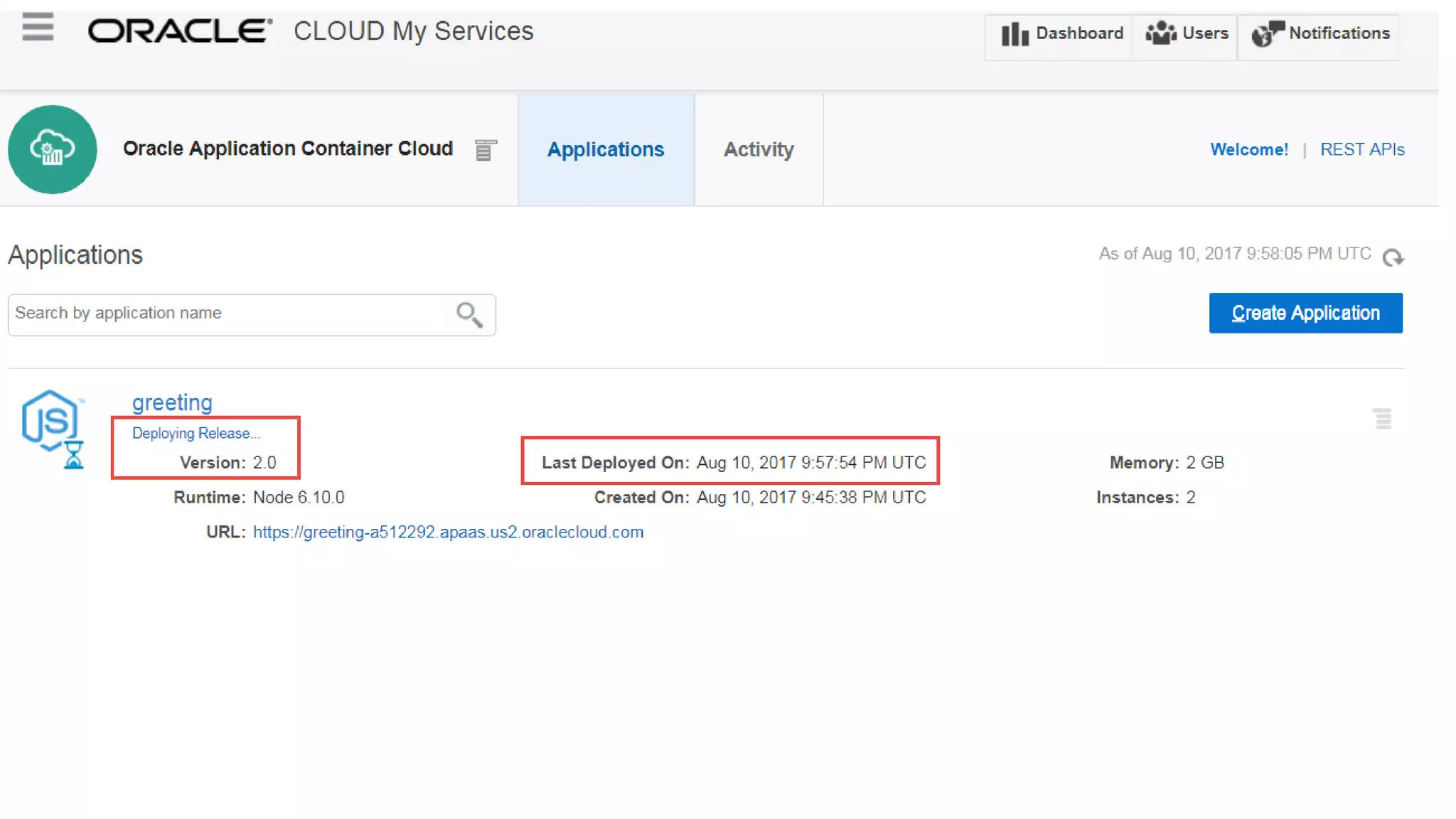Click the Welcome! link
Screen dimensions: 1456x819
tap(1249, 149)
